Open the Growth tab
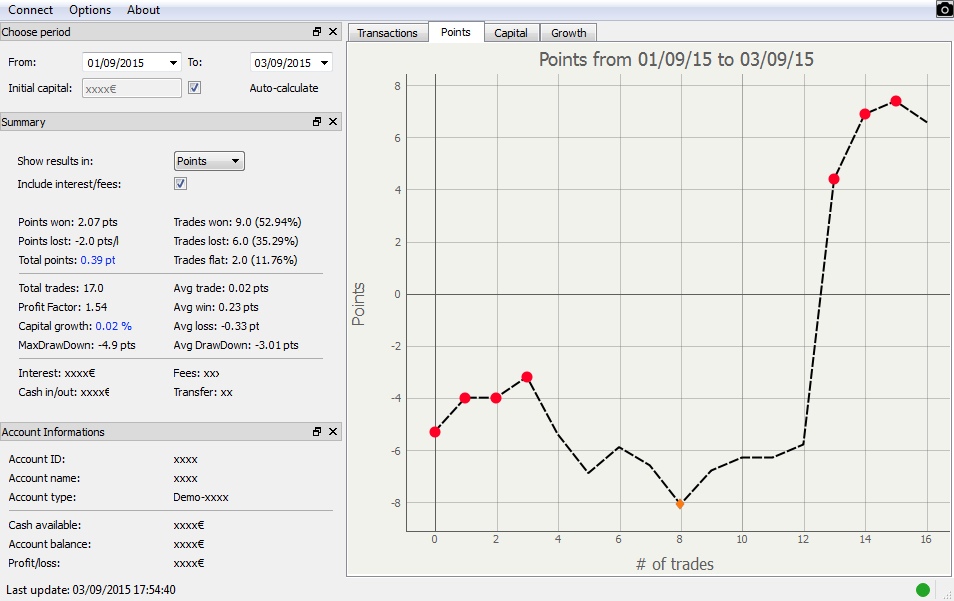This screenshot has width=954, height=601. (569, 33)
